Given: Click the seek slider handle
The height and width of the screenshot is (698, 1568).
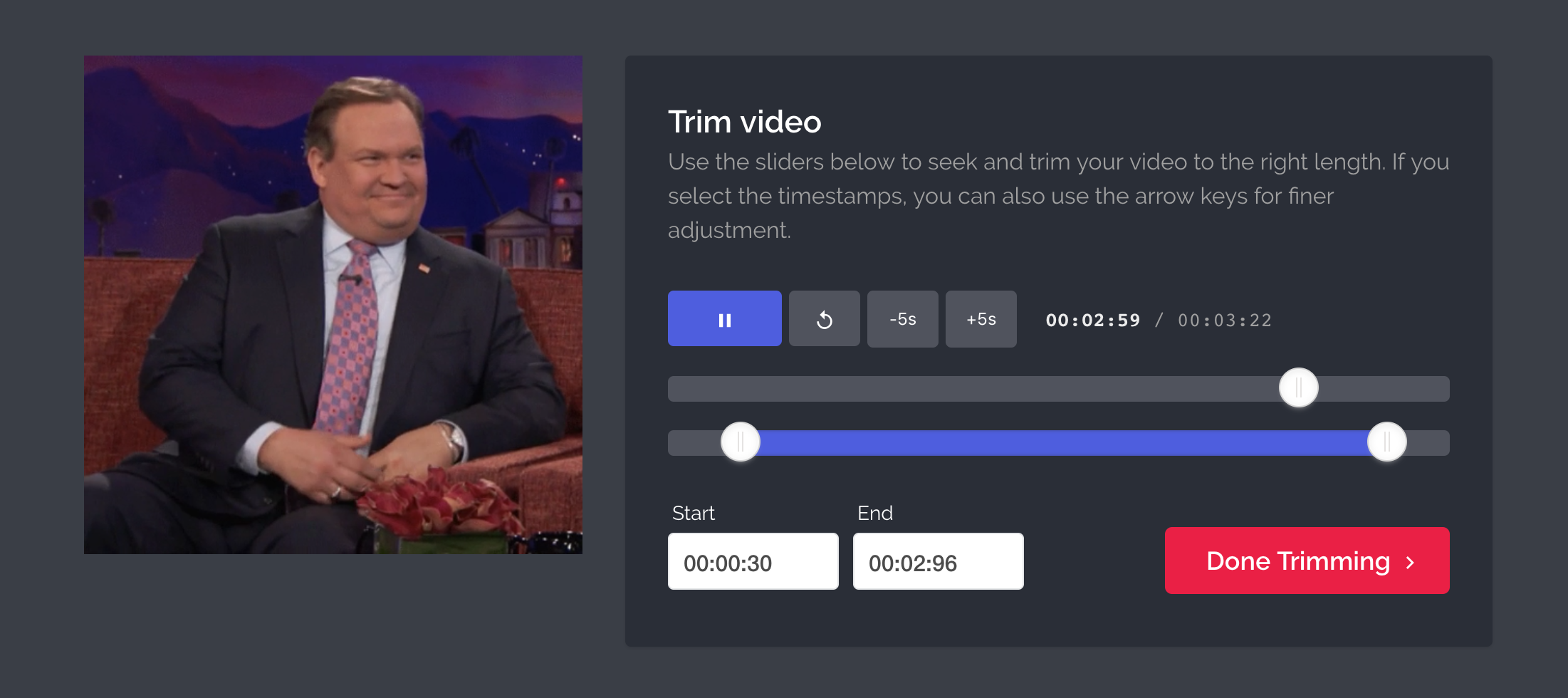Looking at the screenshot, I should [x=1298, y=387].
